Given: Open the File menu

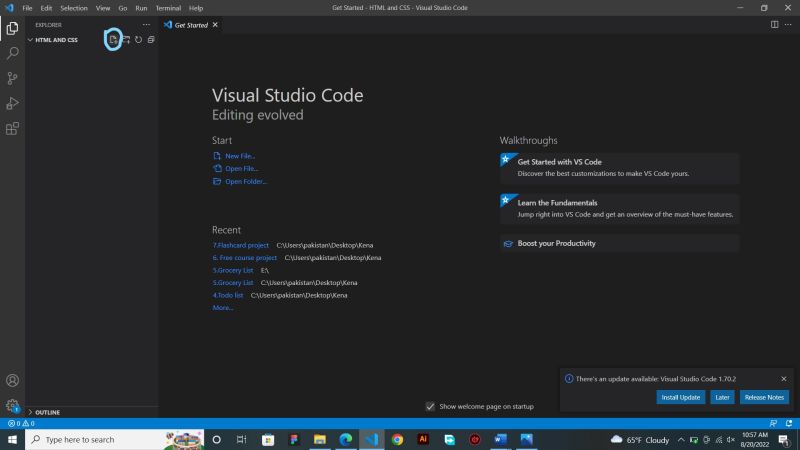Looking at the screenshot, I should point(27,8).
